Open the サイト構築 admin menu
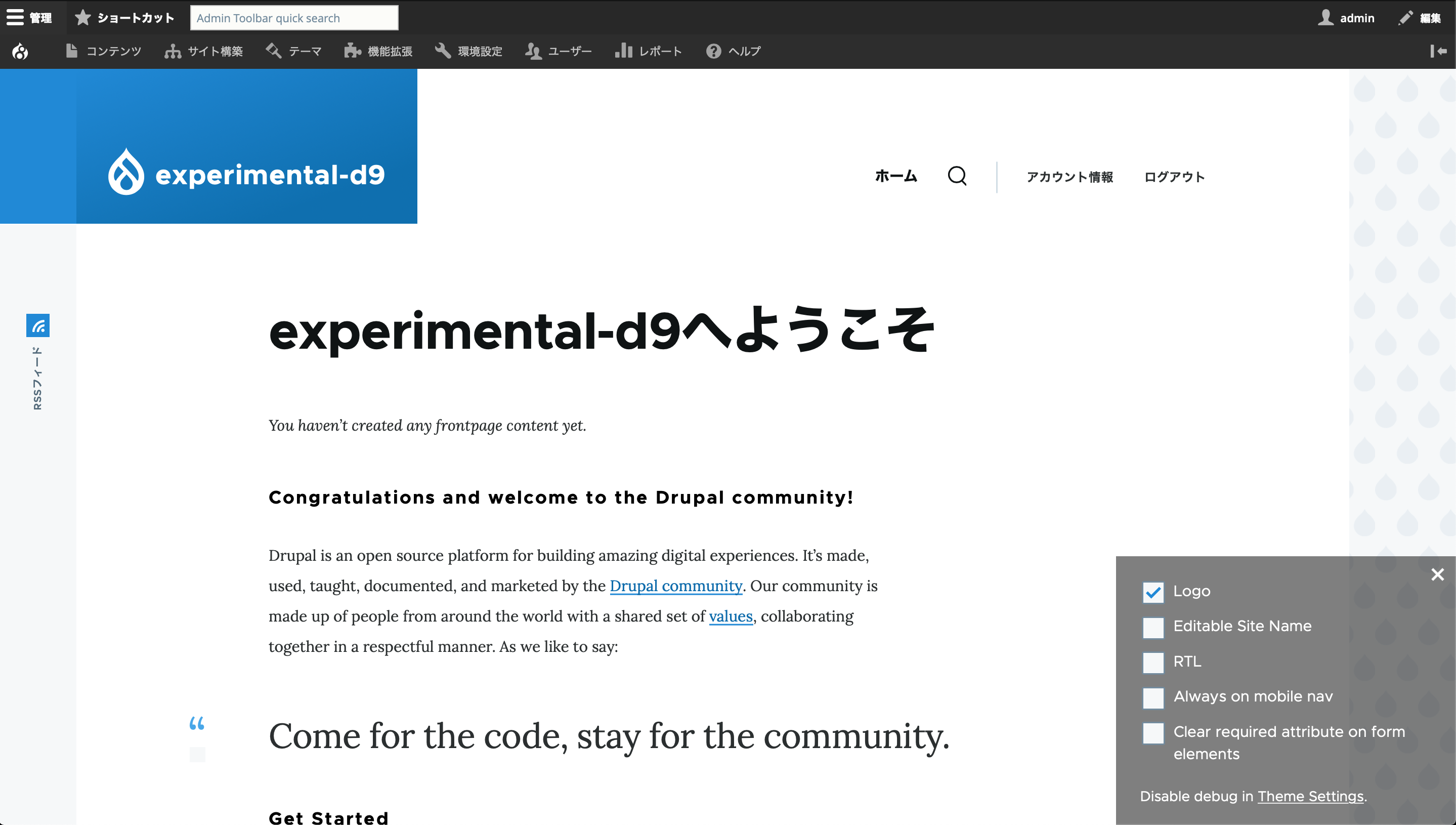The width and height of the screenshot is (1456, 825). tap(203, 51)
